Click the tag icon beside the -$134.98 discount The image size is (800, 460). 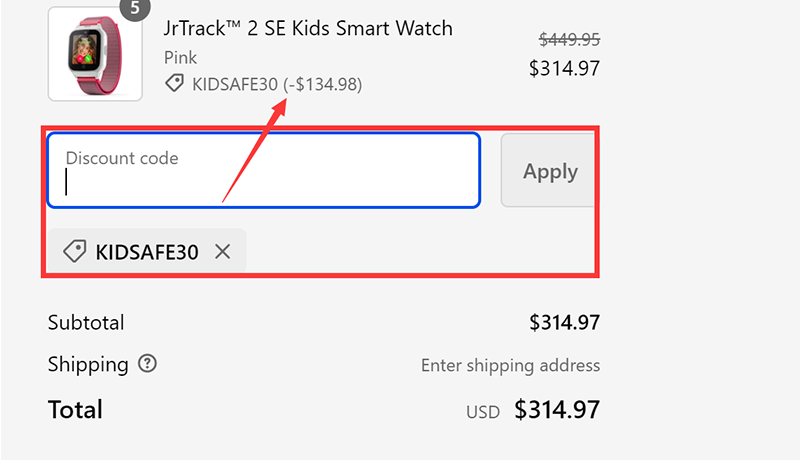174,84
